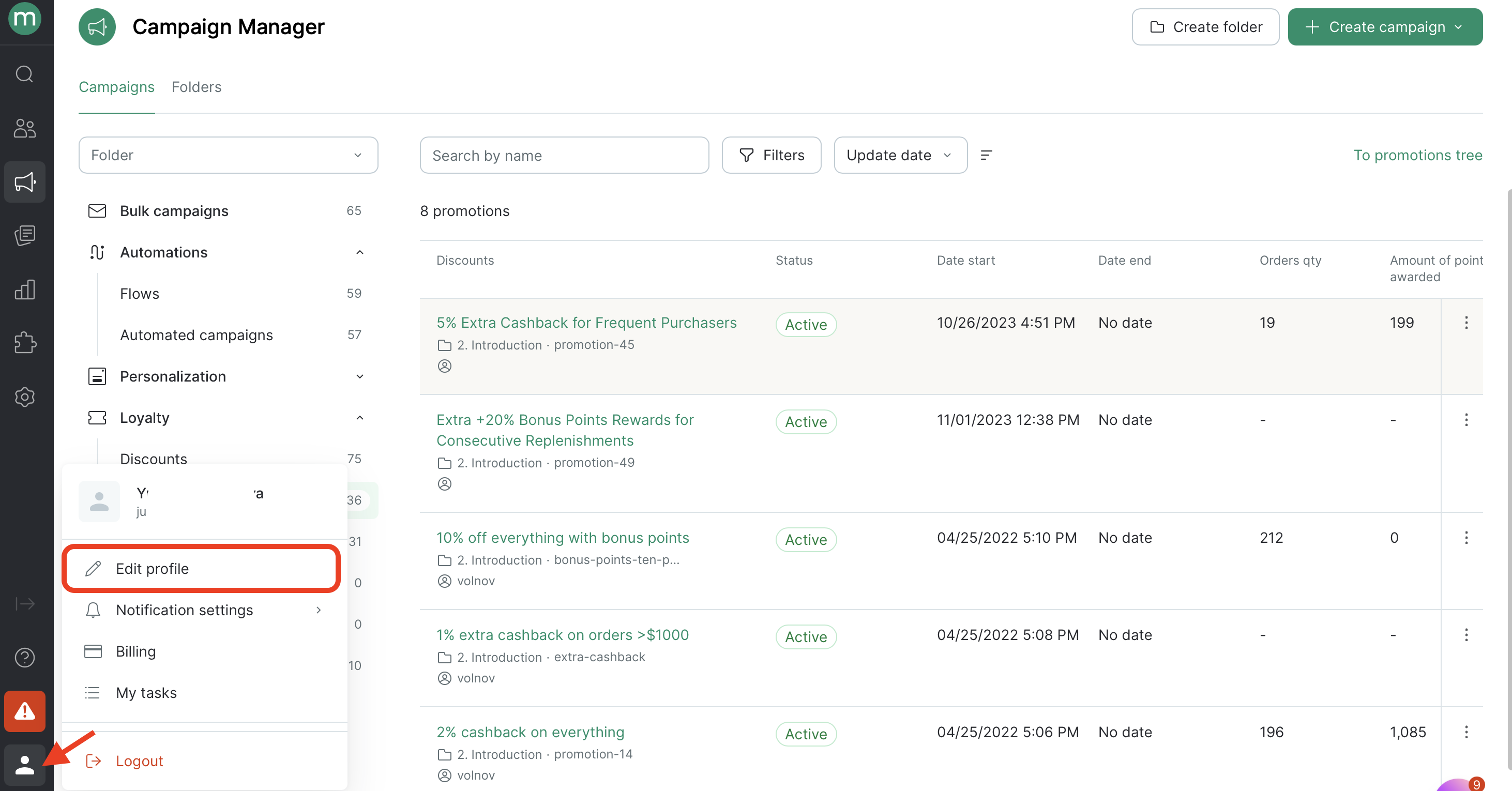The image size is (1512, 791).
Task: Expand sidebar with the arrow-bar icon
Action: pos(25,603)
